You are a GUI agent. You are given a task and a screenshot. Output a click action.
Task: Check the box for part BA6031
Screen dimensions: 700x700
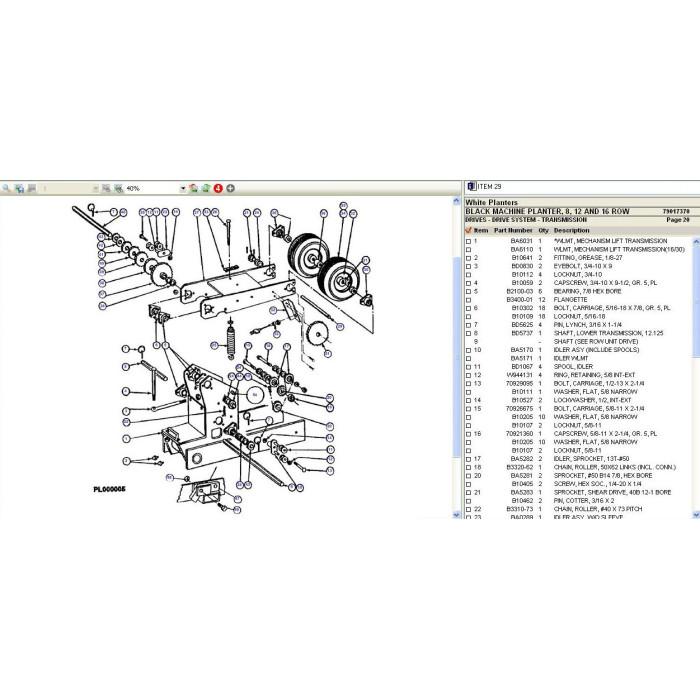468,241
